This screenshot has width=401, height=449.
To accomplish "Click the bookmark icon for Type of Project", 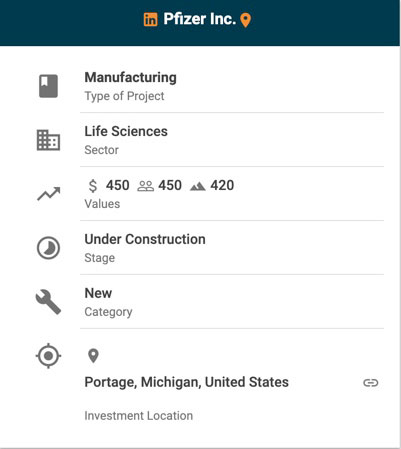I will 48,86.
